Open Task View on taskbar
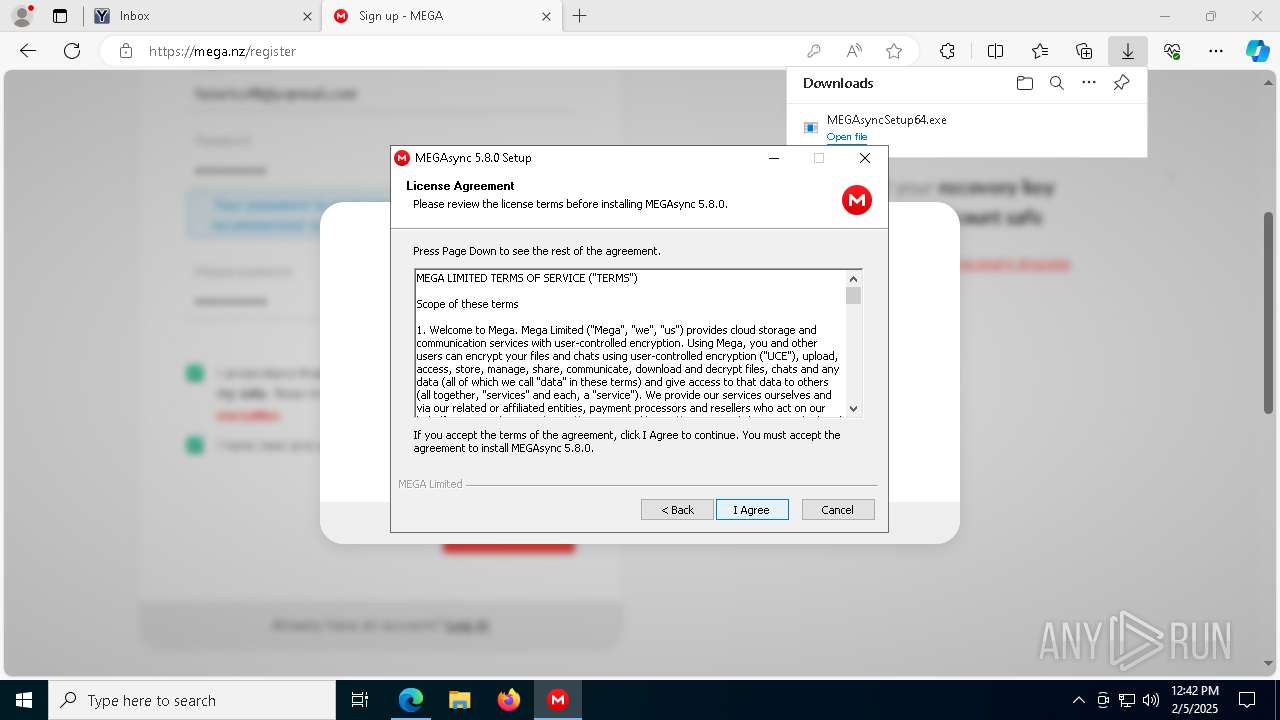Screen dimensions: 1280x720 point(360,700)
